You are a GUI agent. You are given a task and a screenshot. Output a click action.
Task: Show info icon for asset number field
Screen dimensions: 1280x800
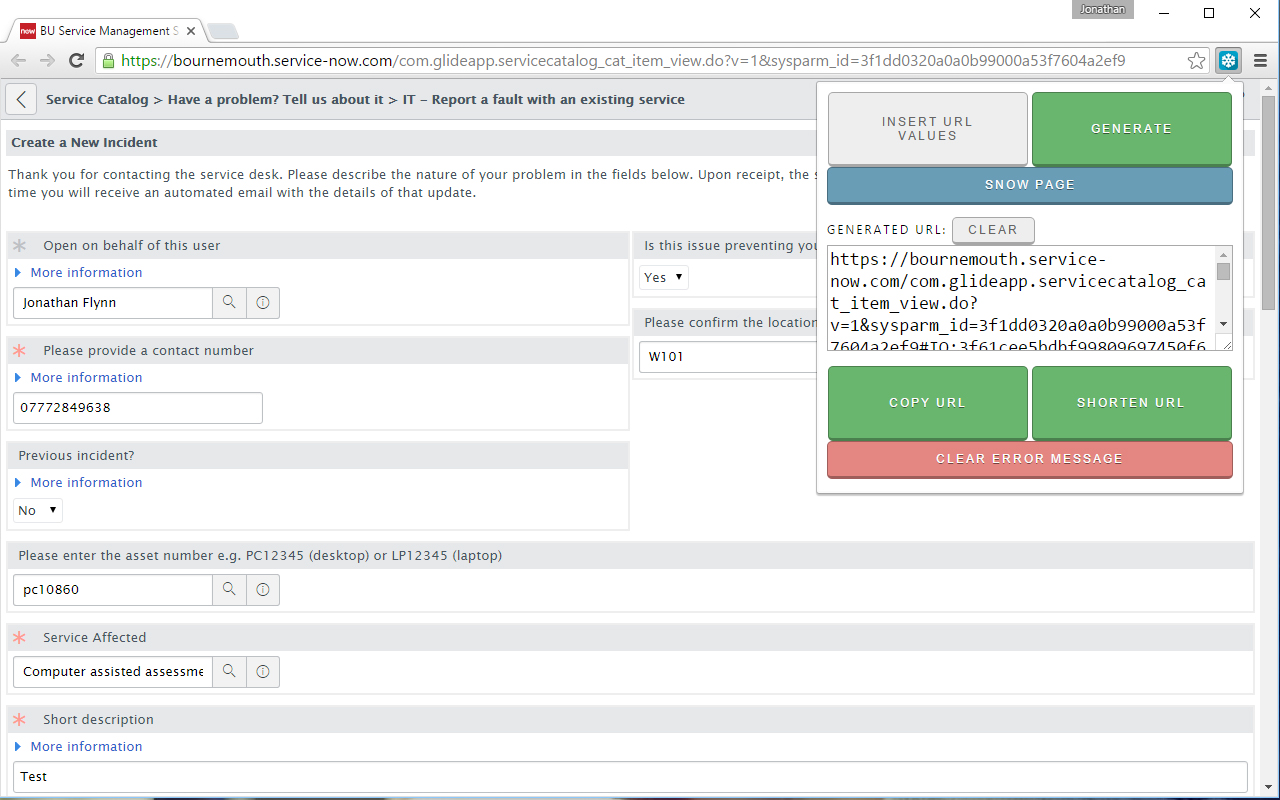pos(263,590)
